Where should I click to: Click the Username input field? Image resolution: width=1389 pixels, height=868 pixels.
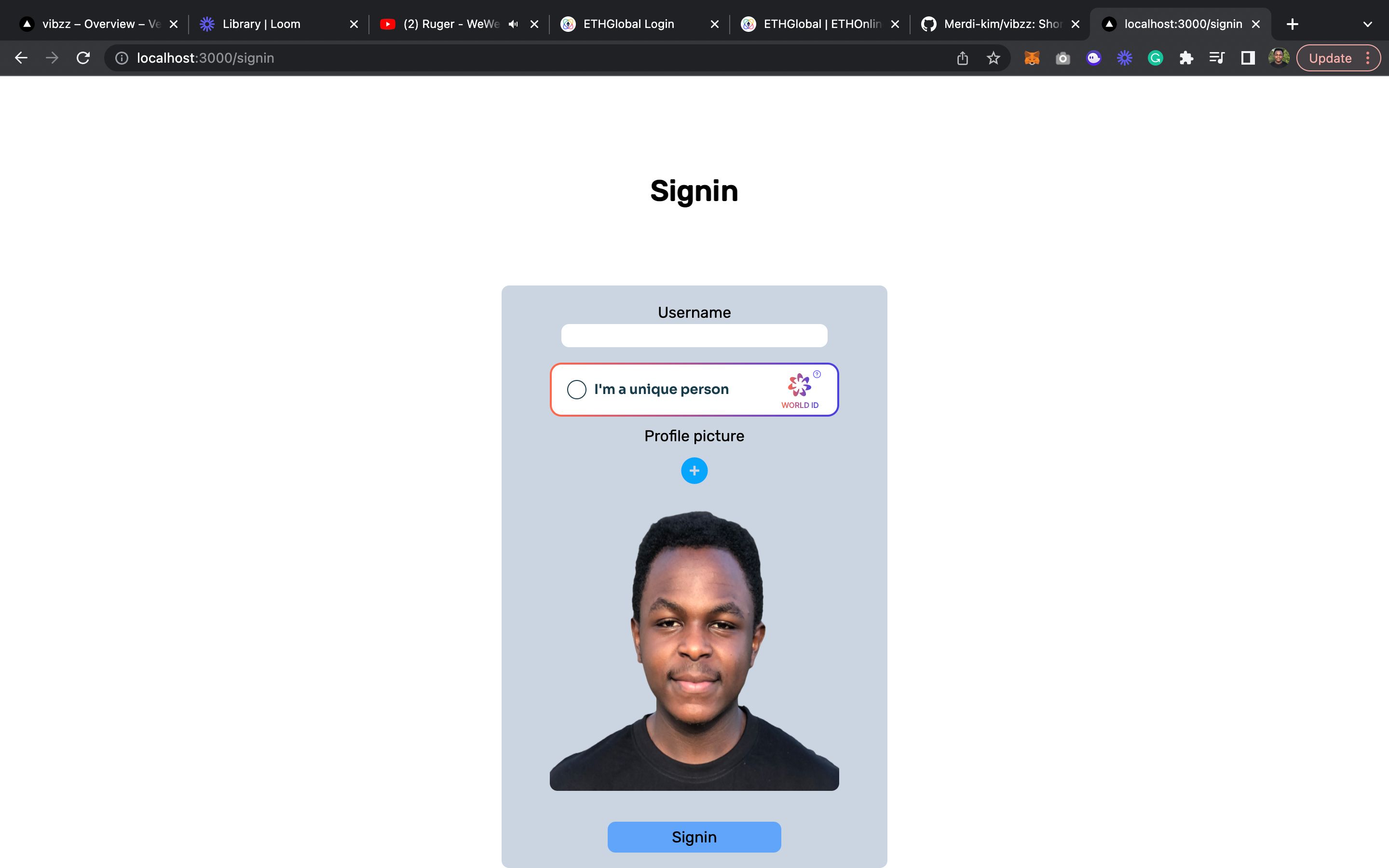pos(694,335)
